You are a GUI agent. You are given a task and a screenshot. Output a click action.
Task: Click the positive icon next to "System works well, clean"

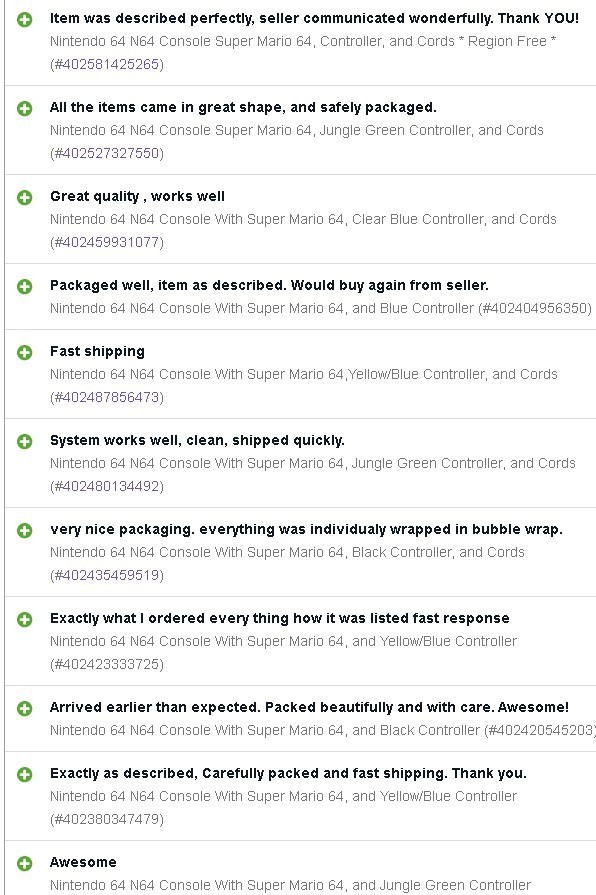tap(25, 442)
